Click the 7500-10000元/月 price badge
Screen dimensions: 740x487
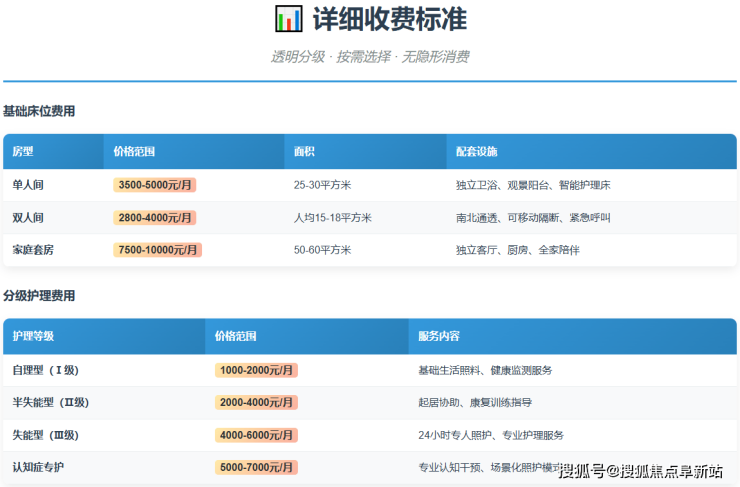coord(157,250)
